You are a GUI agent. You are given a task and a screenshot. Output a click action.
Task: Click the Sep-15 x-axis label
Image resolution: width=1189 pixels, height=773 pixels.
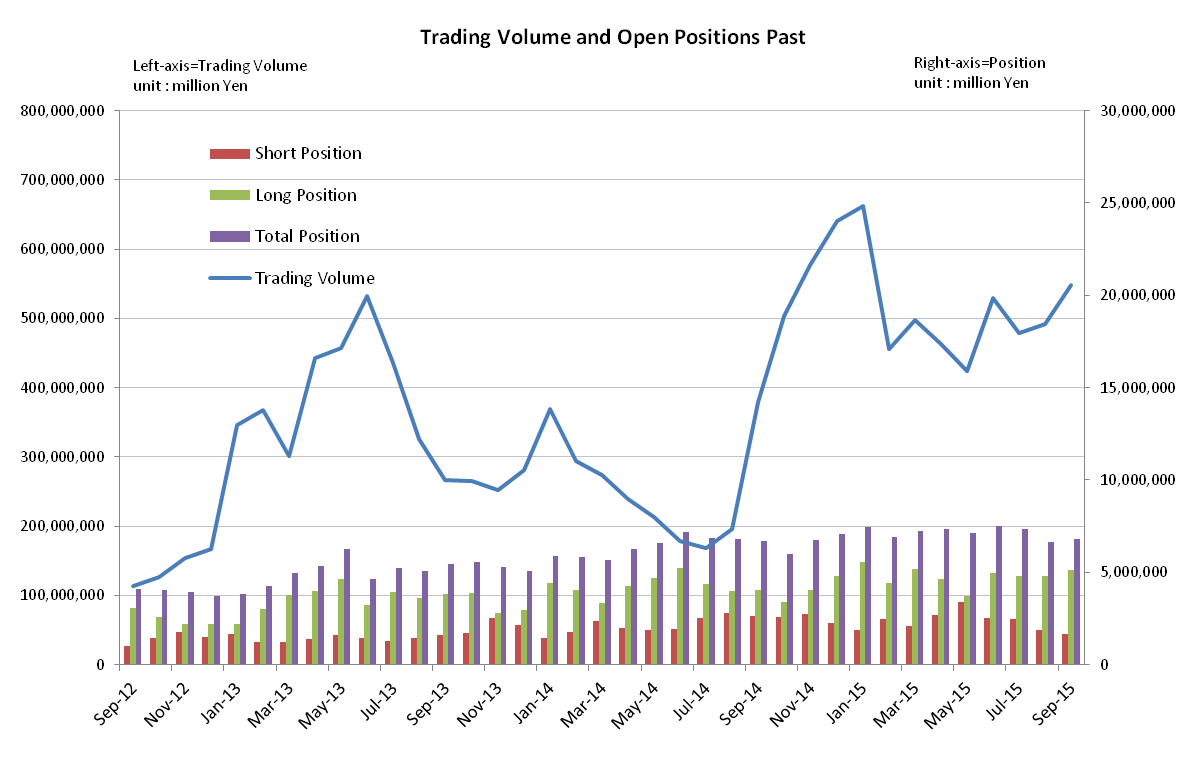point(1060,703)
